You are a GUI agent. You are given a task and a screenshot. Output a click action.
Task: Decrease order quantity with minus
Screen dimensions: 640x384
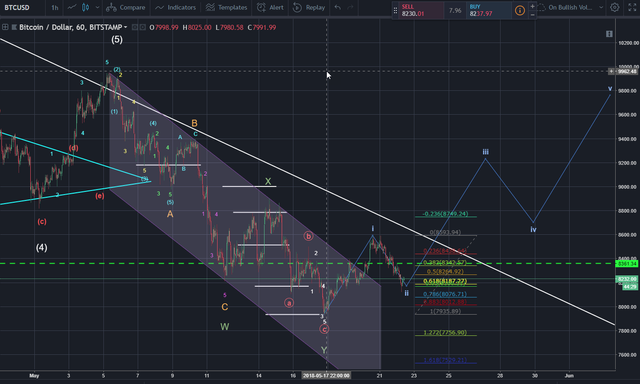[532, 14]
